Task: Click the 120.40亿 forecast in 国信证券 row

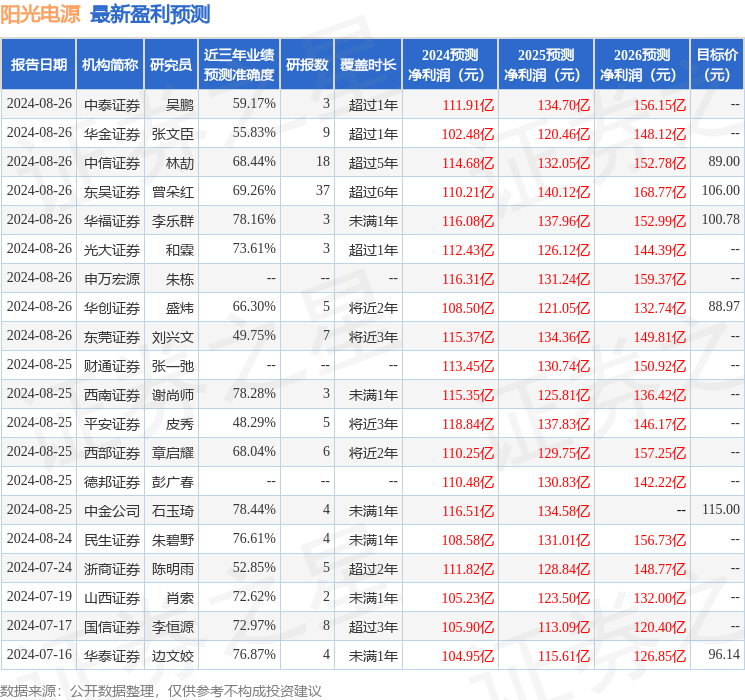Action: point(659,626)
